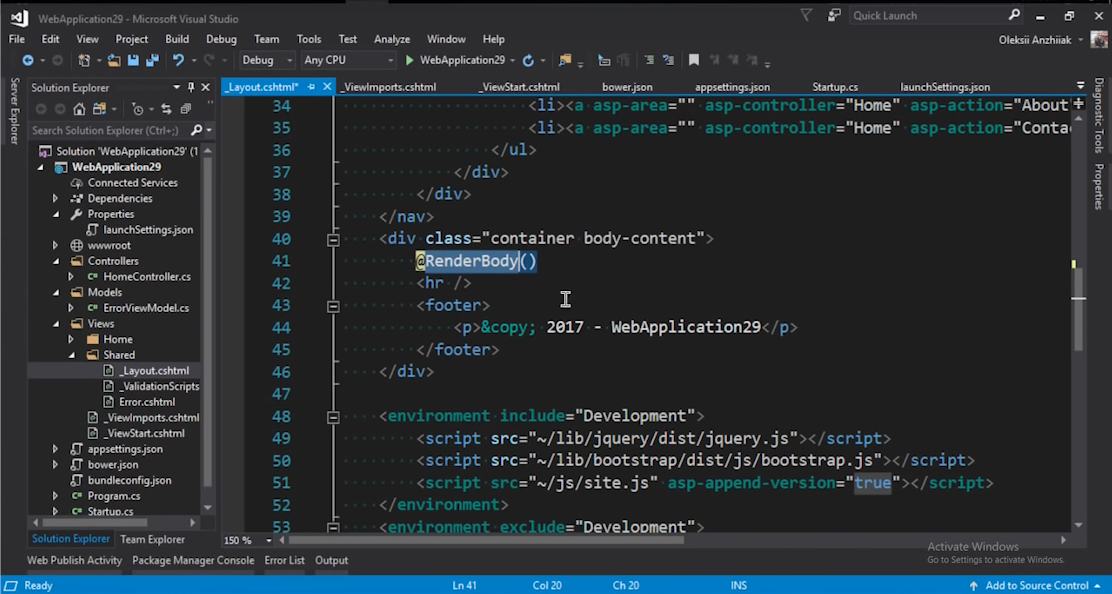Screen dimensions: 1112x594
Task: Click the notifications filter flag icon
Action: [806, 15]
